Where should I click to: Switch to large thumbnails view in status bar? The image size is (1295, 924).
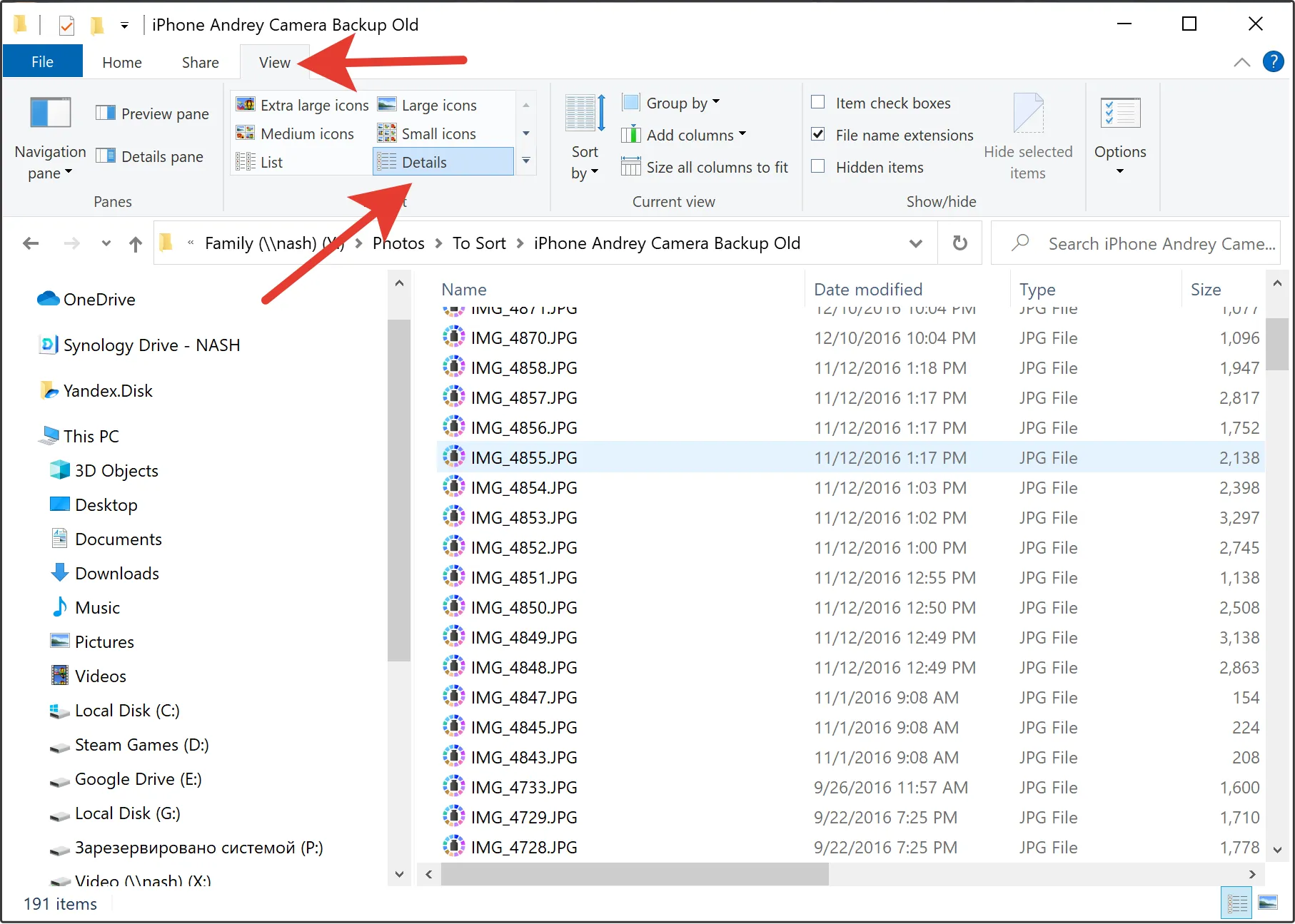point(1268,903)
